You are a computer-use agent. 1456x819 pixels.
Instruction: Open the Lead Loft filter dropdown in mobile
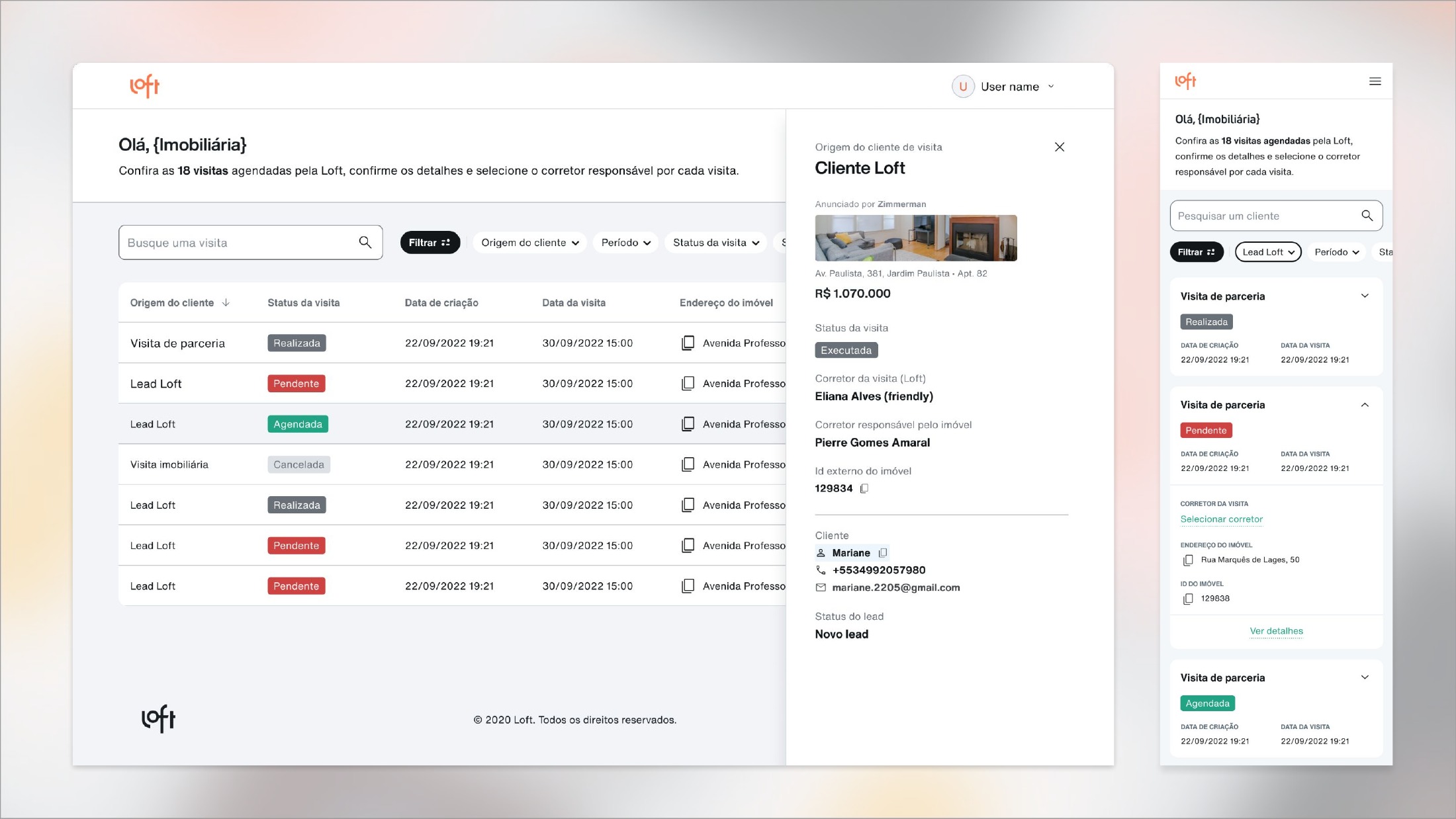click(1268, 252)
